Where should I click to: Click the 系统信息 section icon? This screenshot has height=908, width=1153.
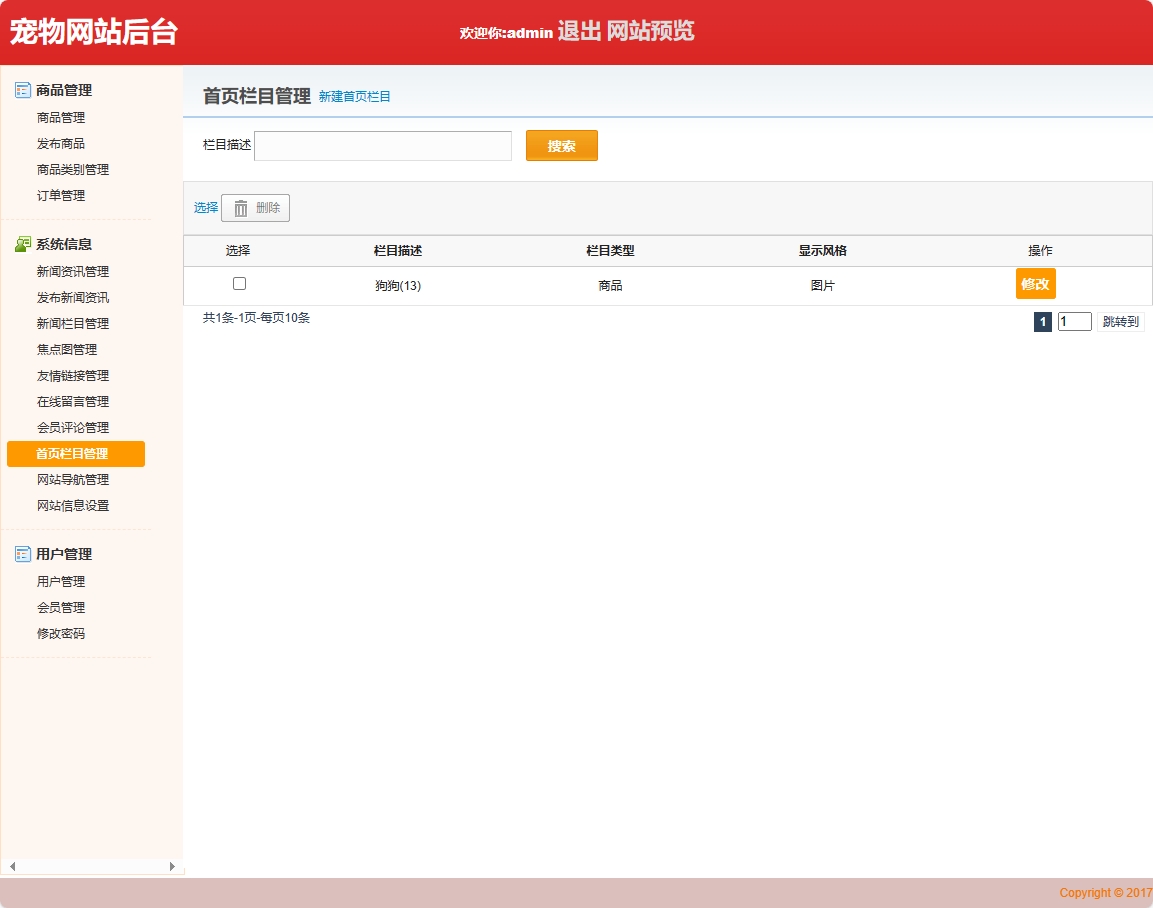point(21,243)
